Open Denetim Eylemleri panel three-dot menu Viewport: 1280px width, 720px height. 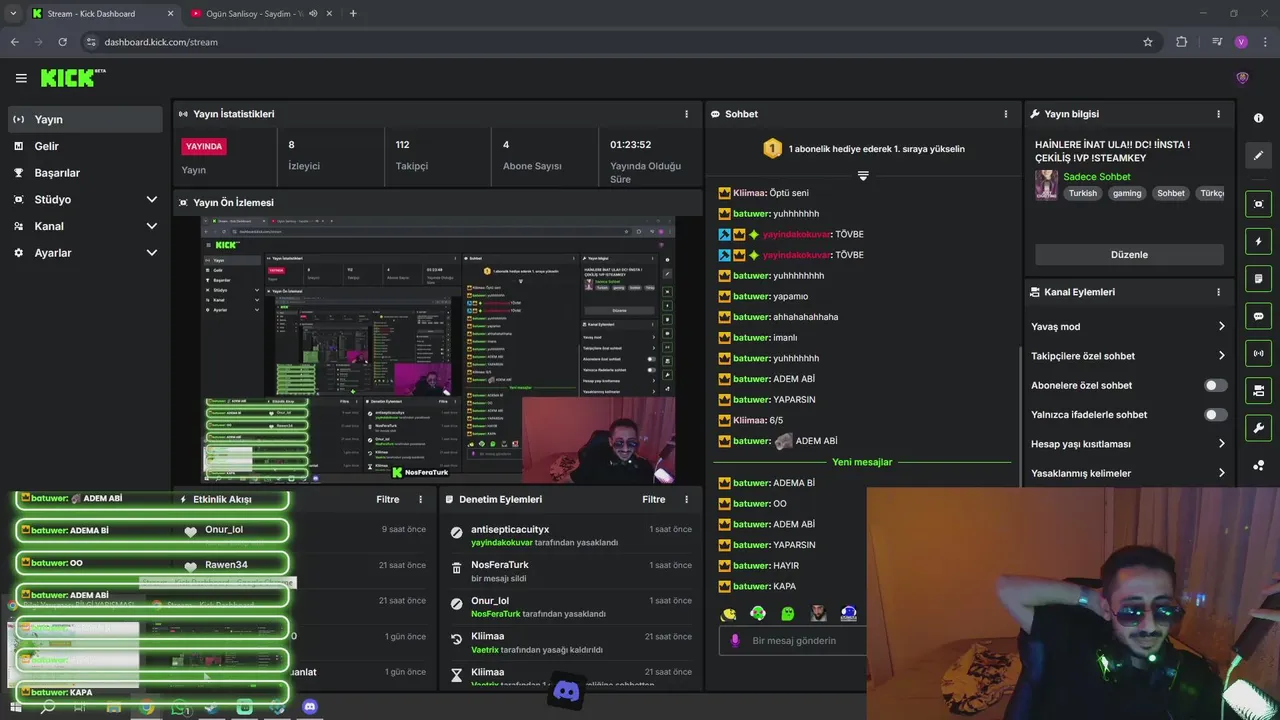(686, 499)
